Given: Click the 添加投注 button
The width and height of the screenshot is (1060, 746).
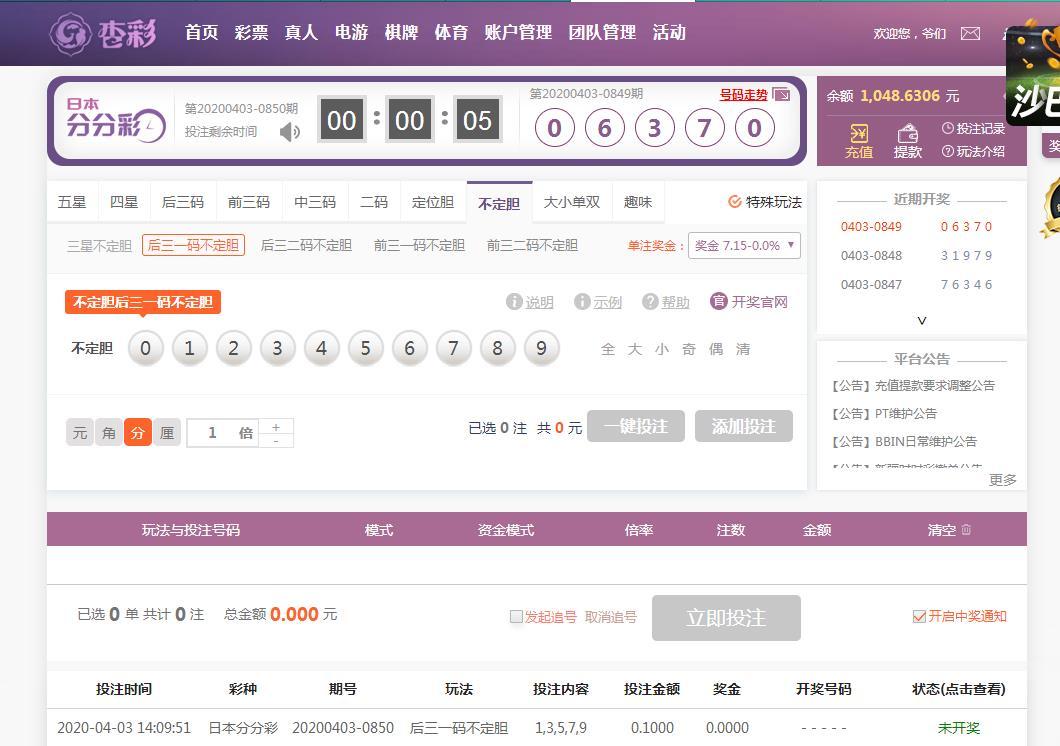Looking at the screenshot, I should (743, 427).
